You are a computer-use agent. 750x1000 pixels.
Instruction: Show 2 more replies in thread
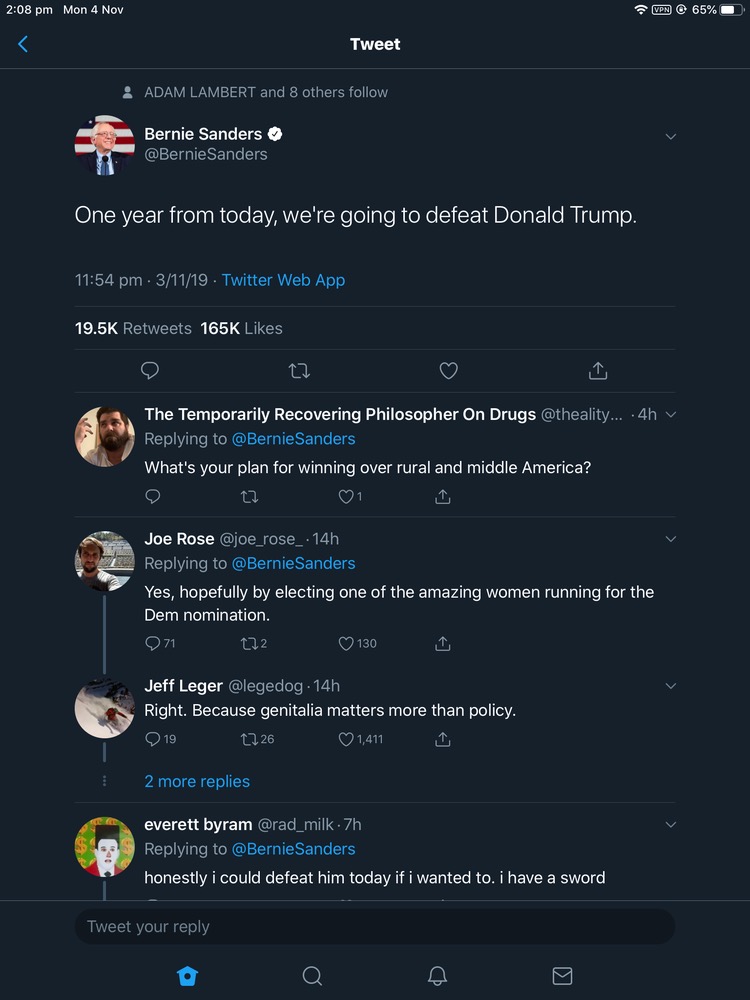tap(197, 781)
